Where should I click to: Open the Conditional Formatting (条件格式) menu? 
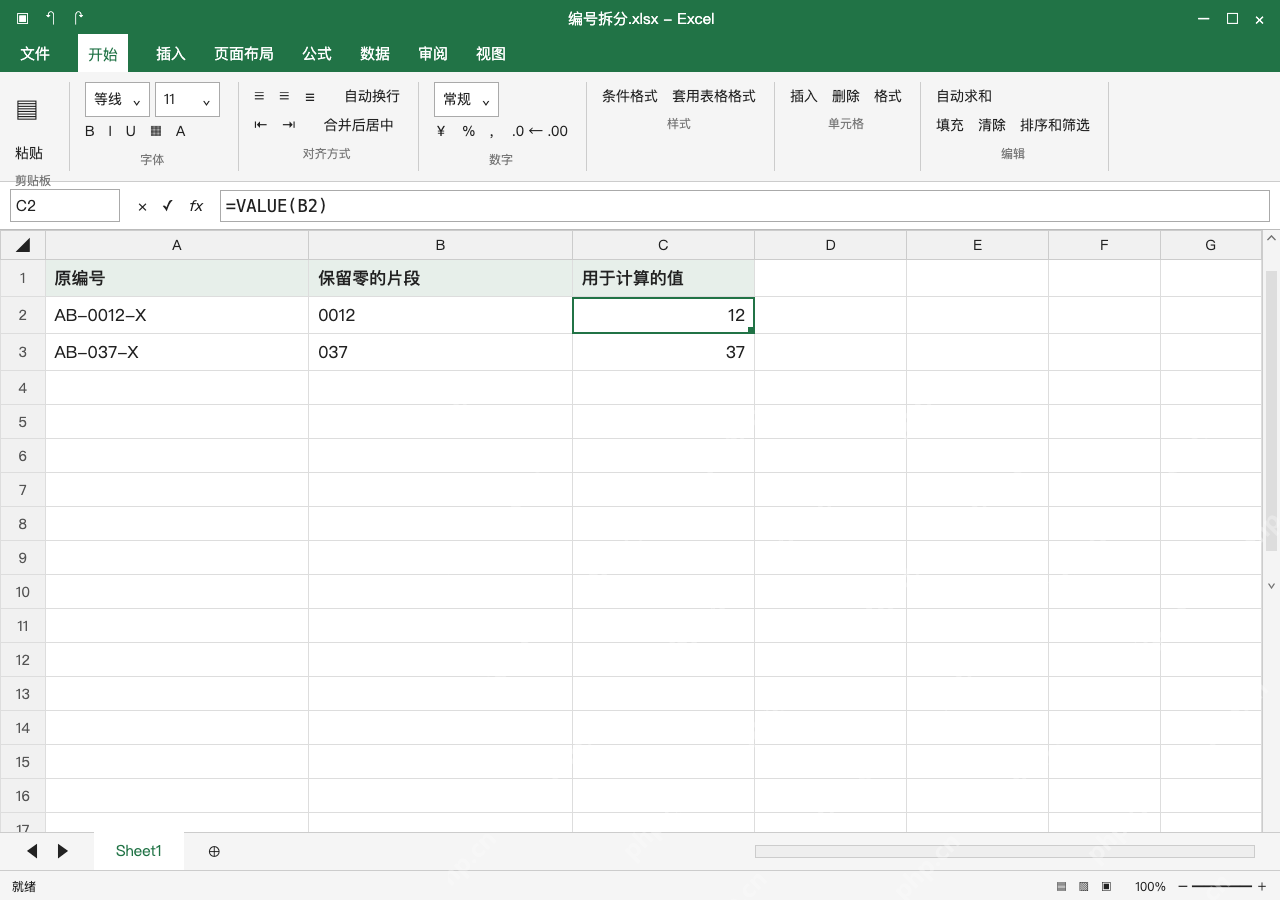(630, 96)
